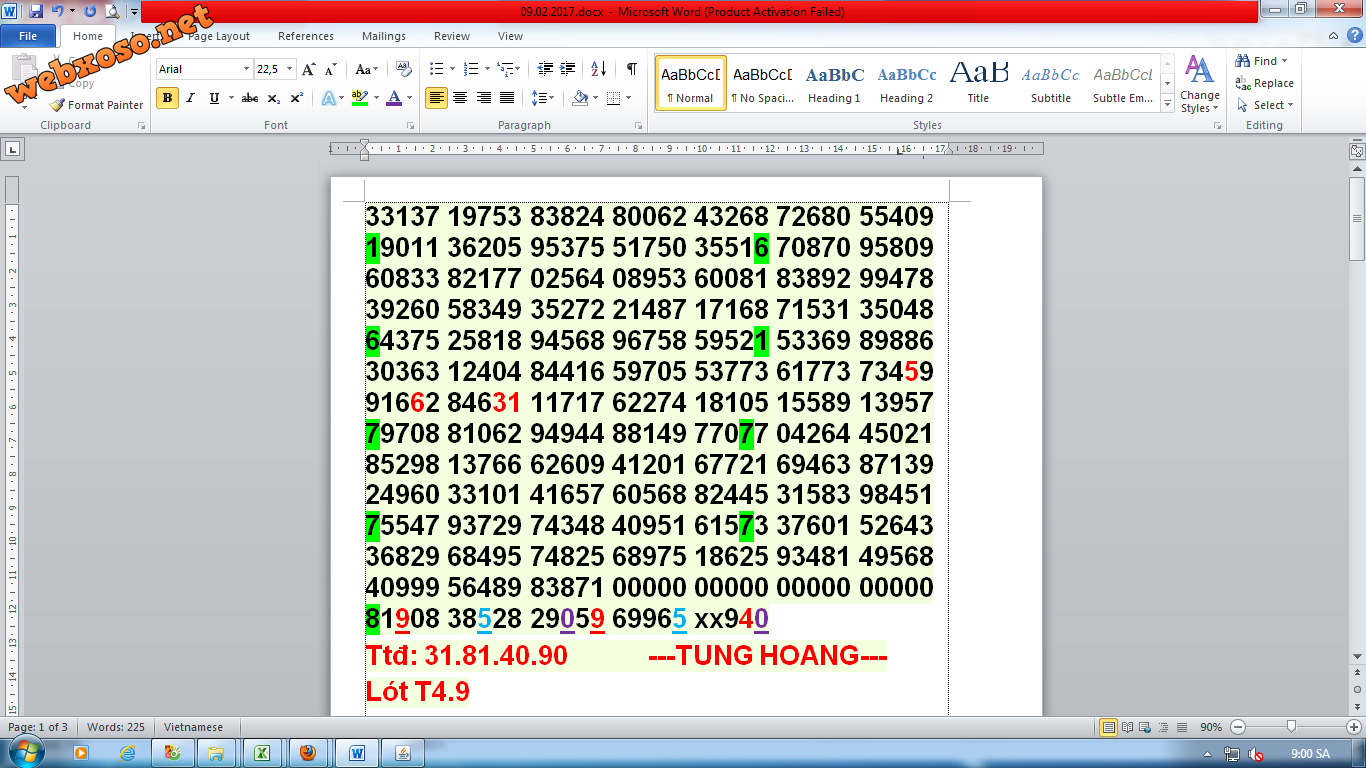Apply the Normal style
The height and width of the screenshot is (768, 1366).
[x=691, y=83]
